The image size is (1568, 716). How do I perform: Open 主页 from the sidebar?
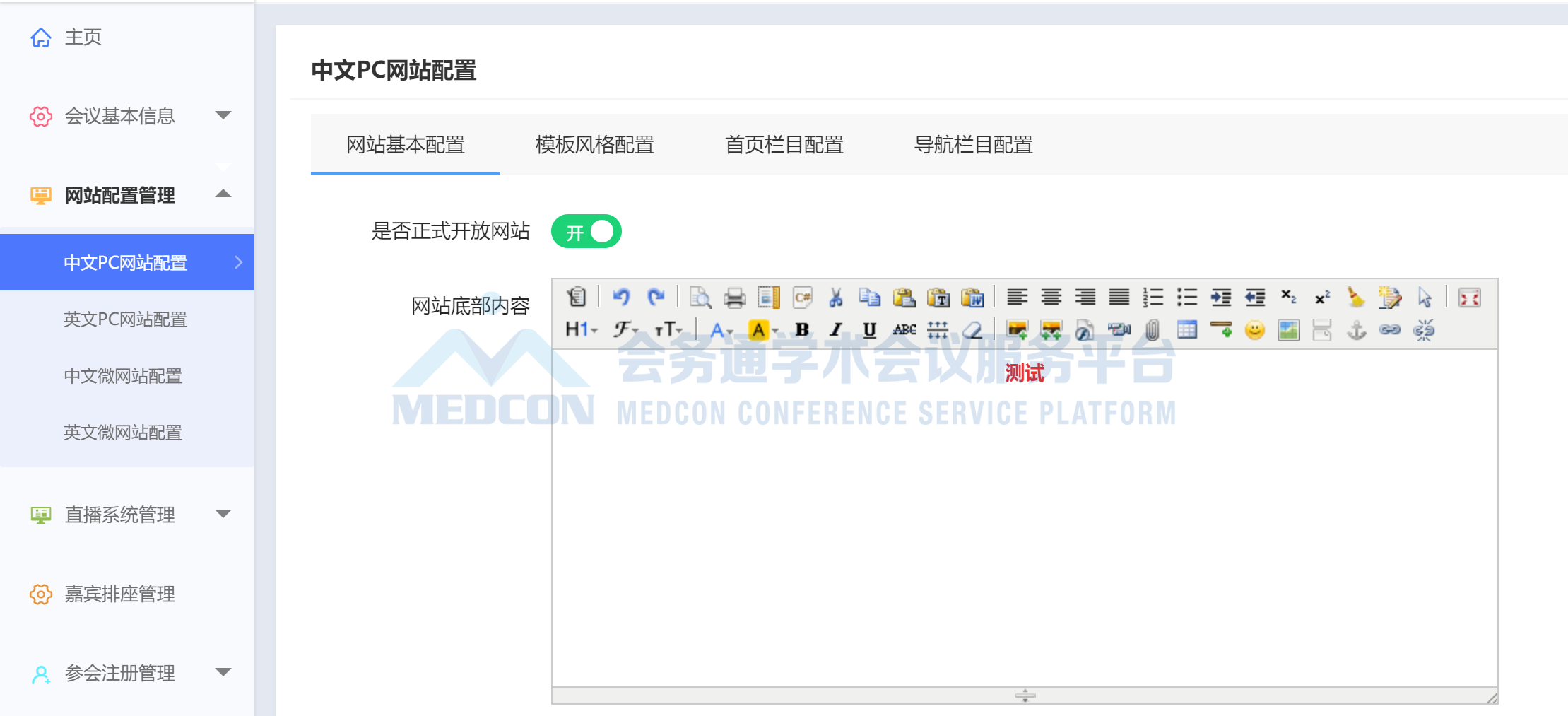pos(83,37)
